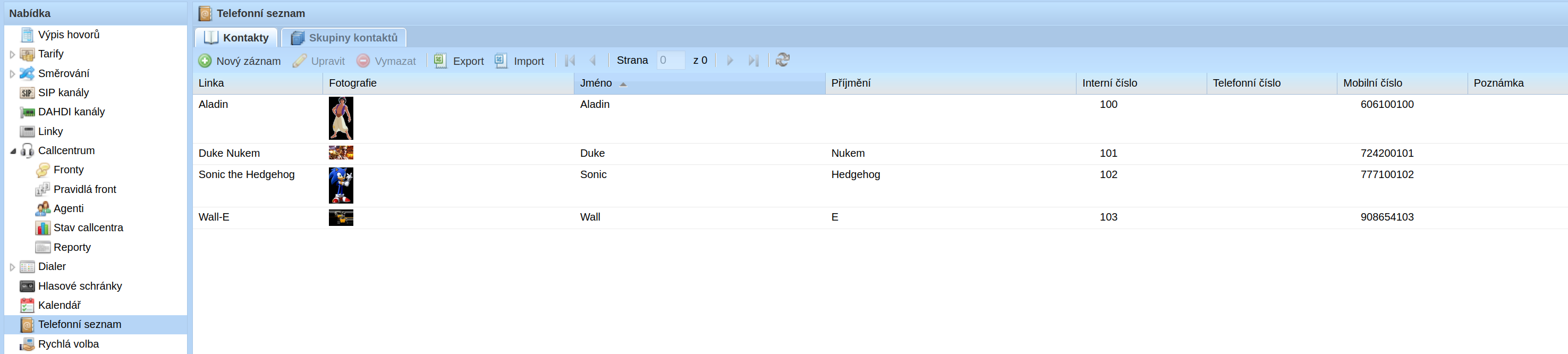
Task: Click the Tarify icon in the sidebar
Action: point(28,54)
